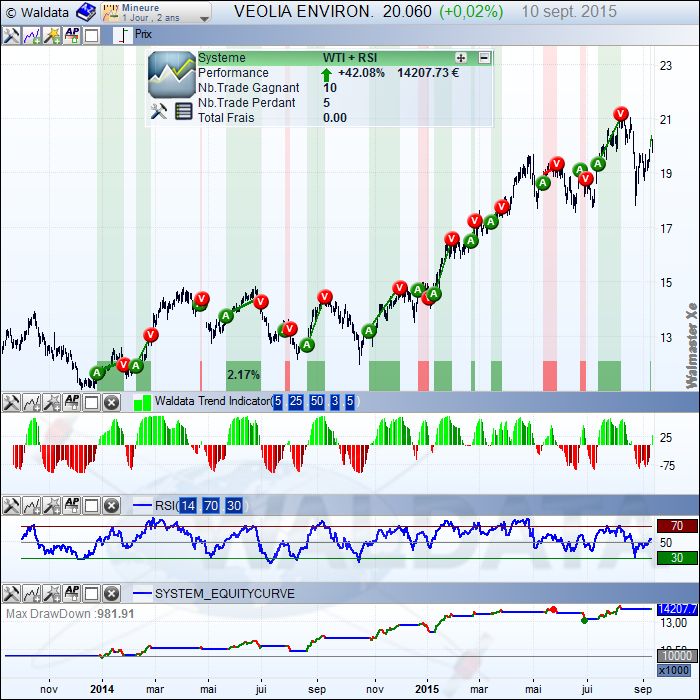Open the blue A-Z dictionary book icon

pyautogui.click(x=86, y=12)
